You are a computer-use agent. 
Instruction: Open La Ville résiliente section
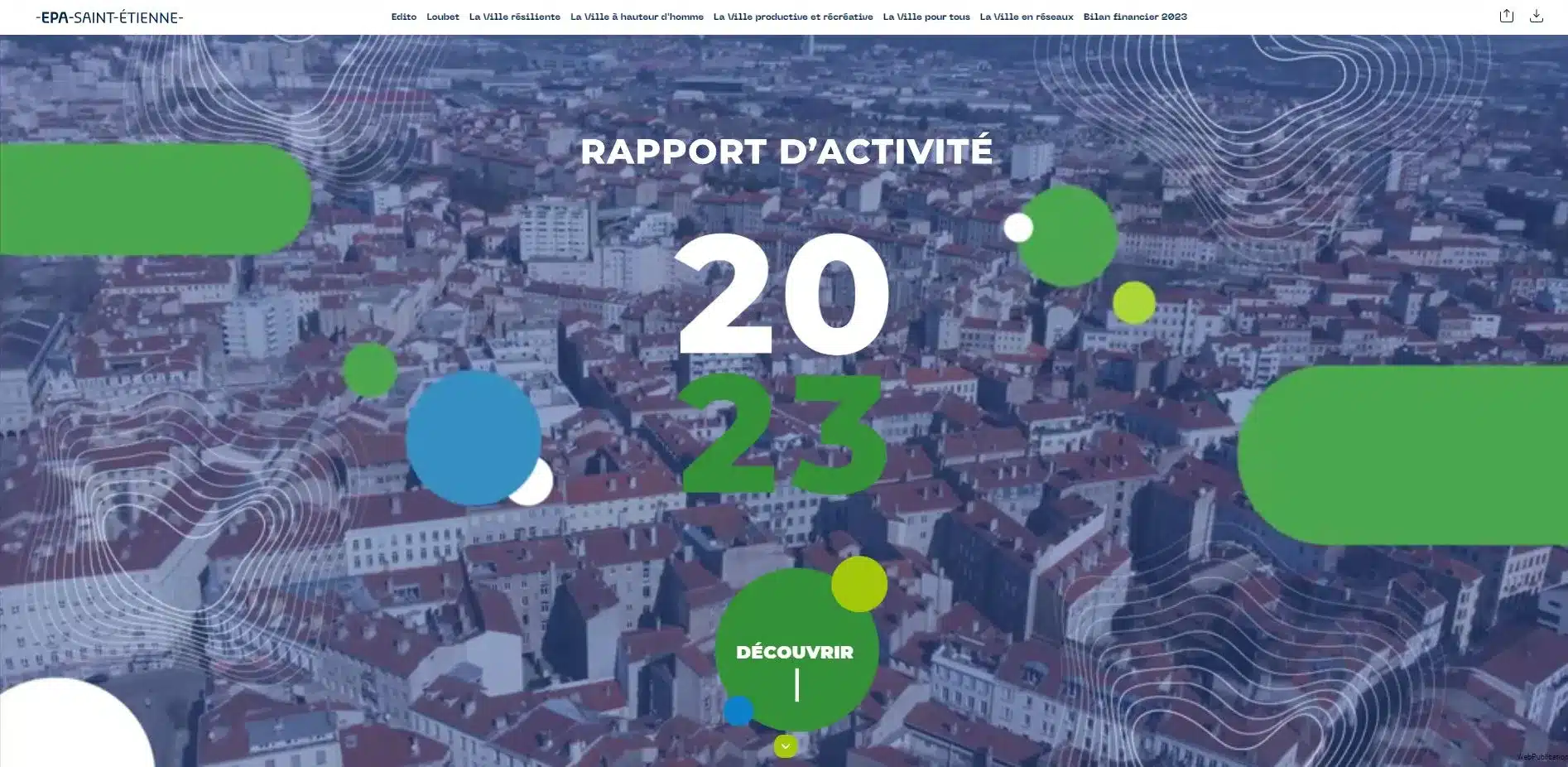pyautogui.click(x=514, y=17)
